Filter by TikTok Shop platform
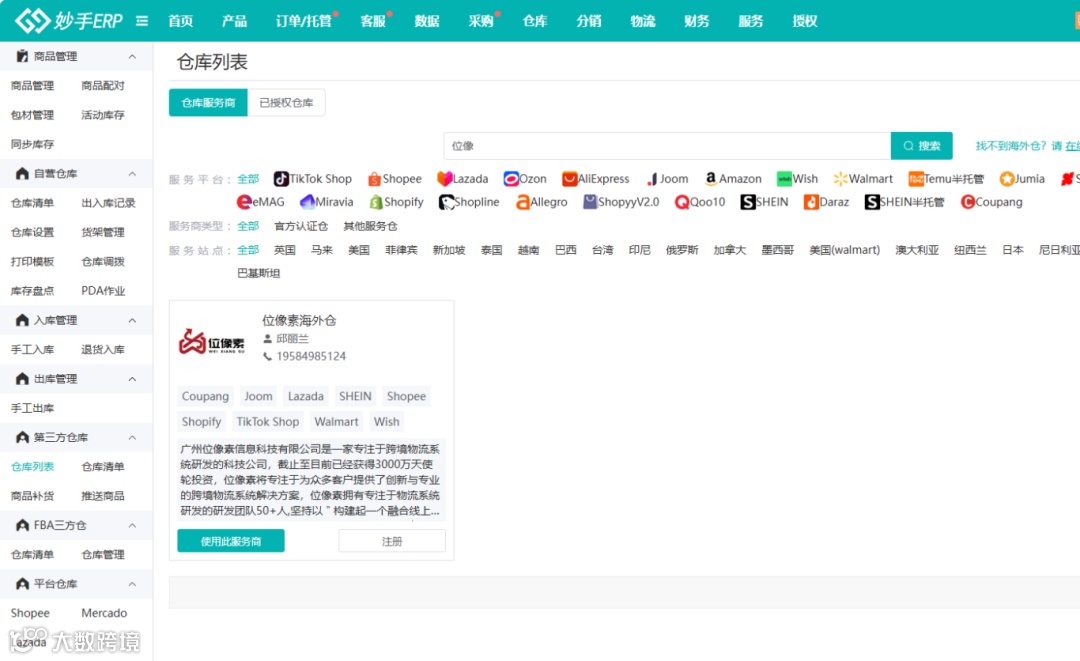The width and height of the screenshot is (1080, 661). tap(313, 179)
